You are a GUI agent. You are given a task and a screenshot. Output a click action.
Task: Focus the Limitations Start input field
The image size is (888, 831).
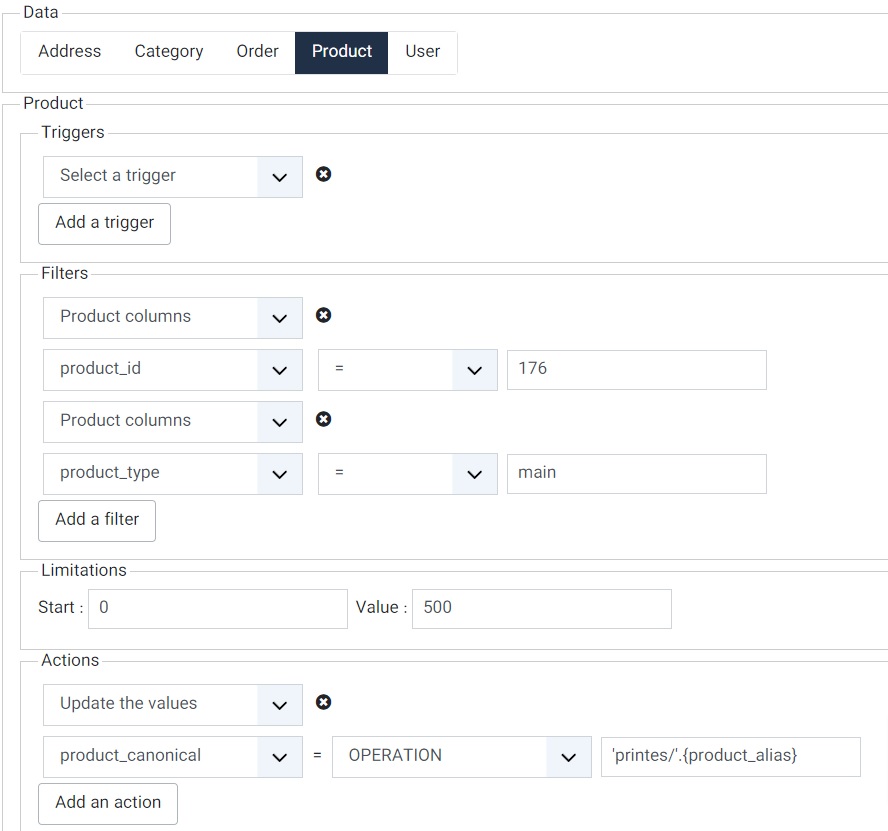coord(217,608)
